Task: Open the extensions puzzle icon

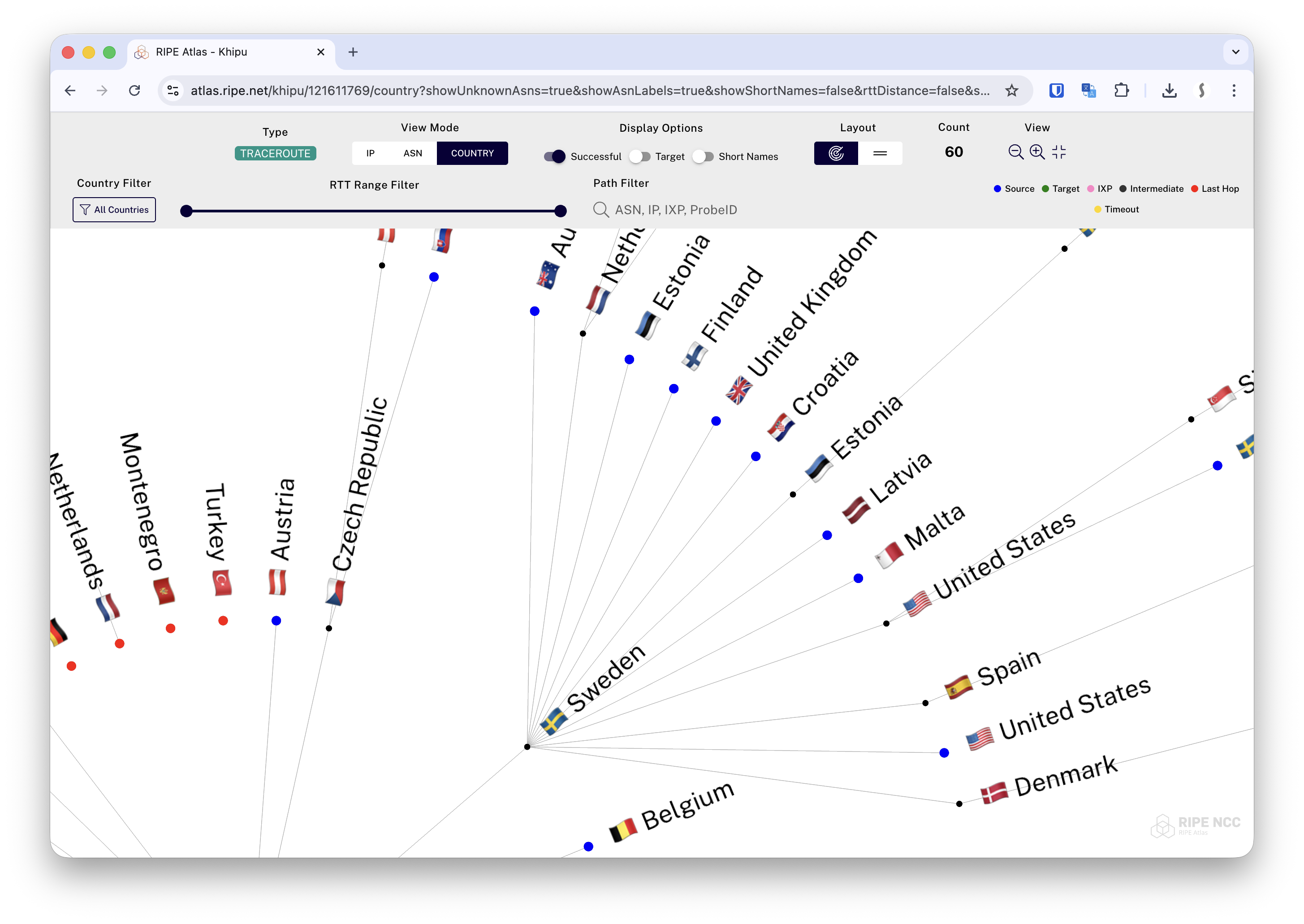Action: (x=1121, y=91)
